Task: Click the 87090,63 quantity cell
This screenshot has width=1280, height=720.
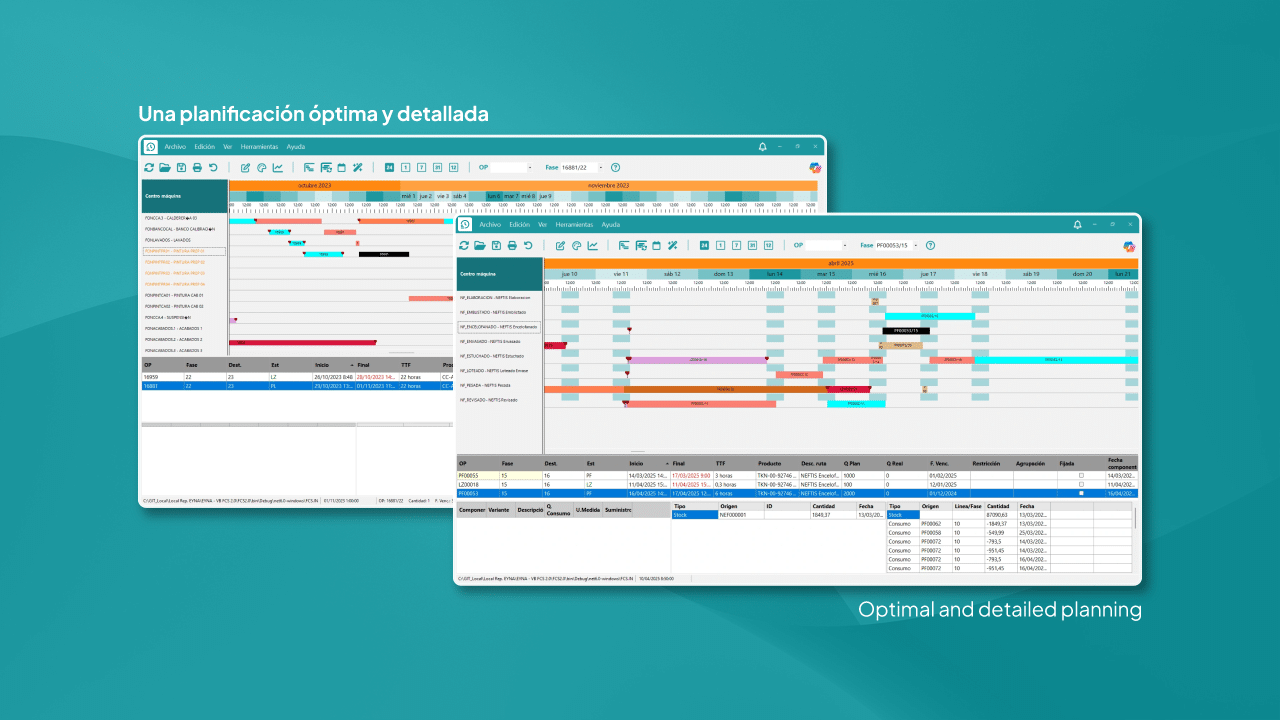Action: coord(999,515)
